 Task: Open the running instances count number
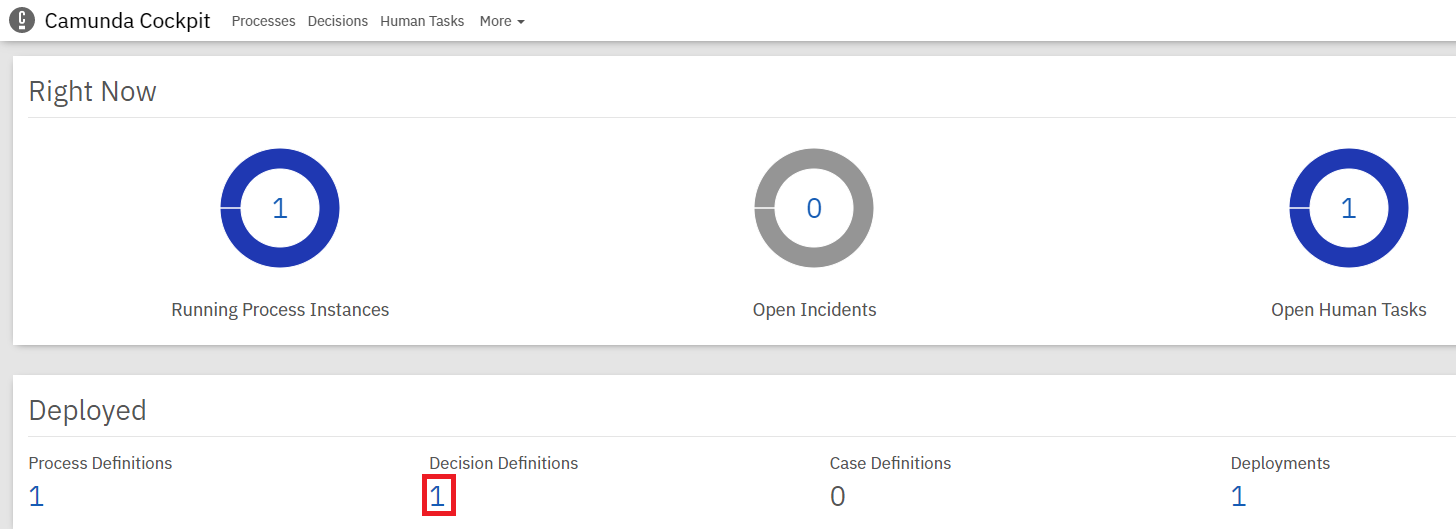280,208
